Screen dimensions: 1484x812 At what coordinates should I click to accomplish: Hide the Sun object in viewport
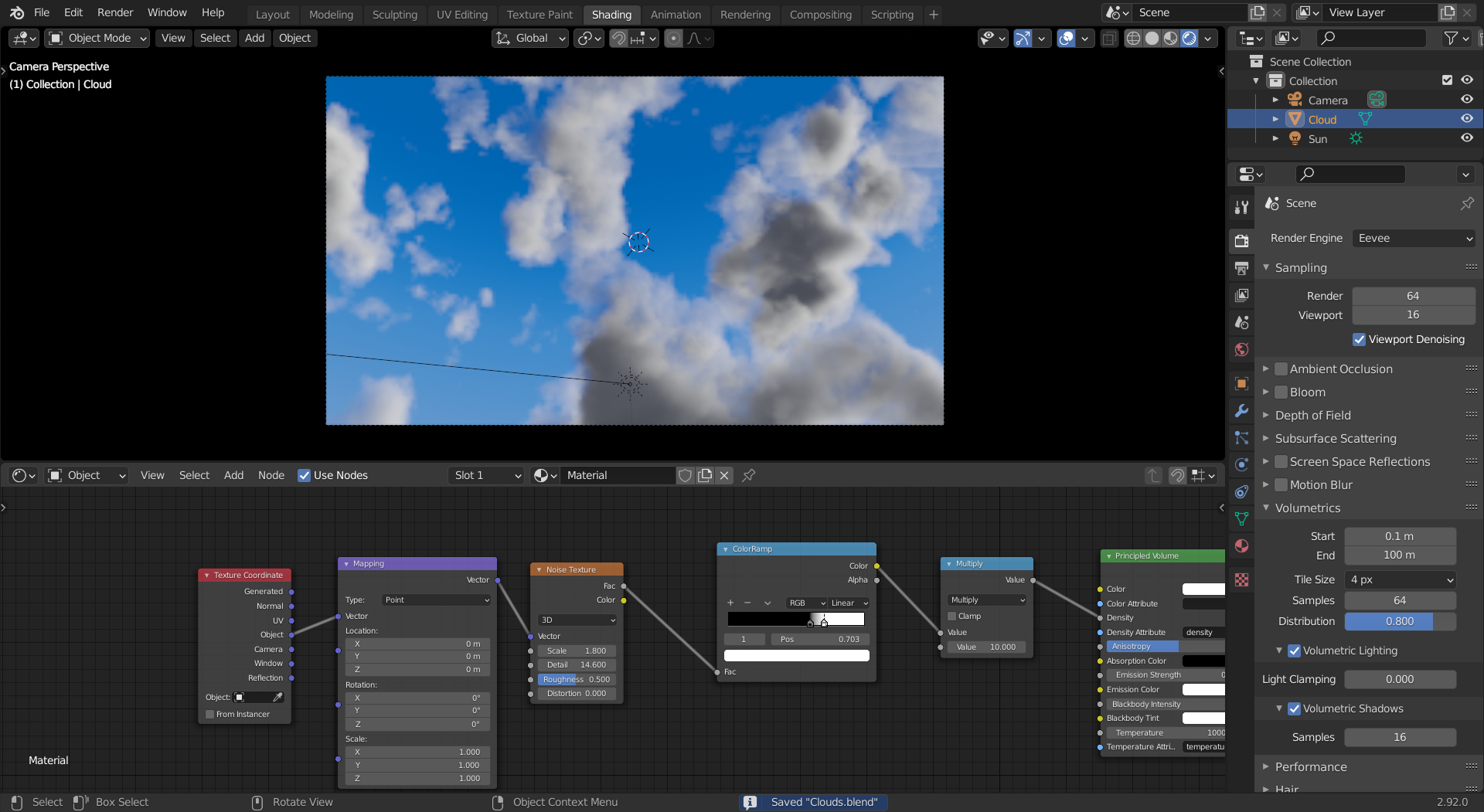(1466, 138)
